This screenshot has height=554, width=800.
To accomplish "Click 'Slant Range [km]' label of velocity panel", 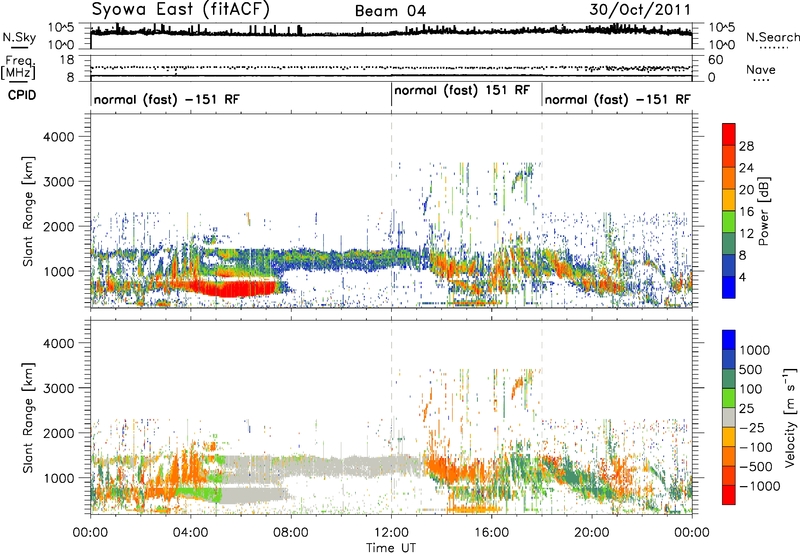I will [x=28, y=417].
